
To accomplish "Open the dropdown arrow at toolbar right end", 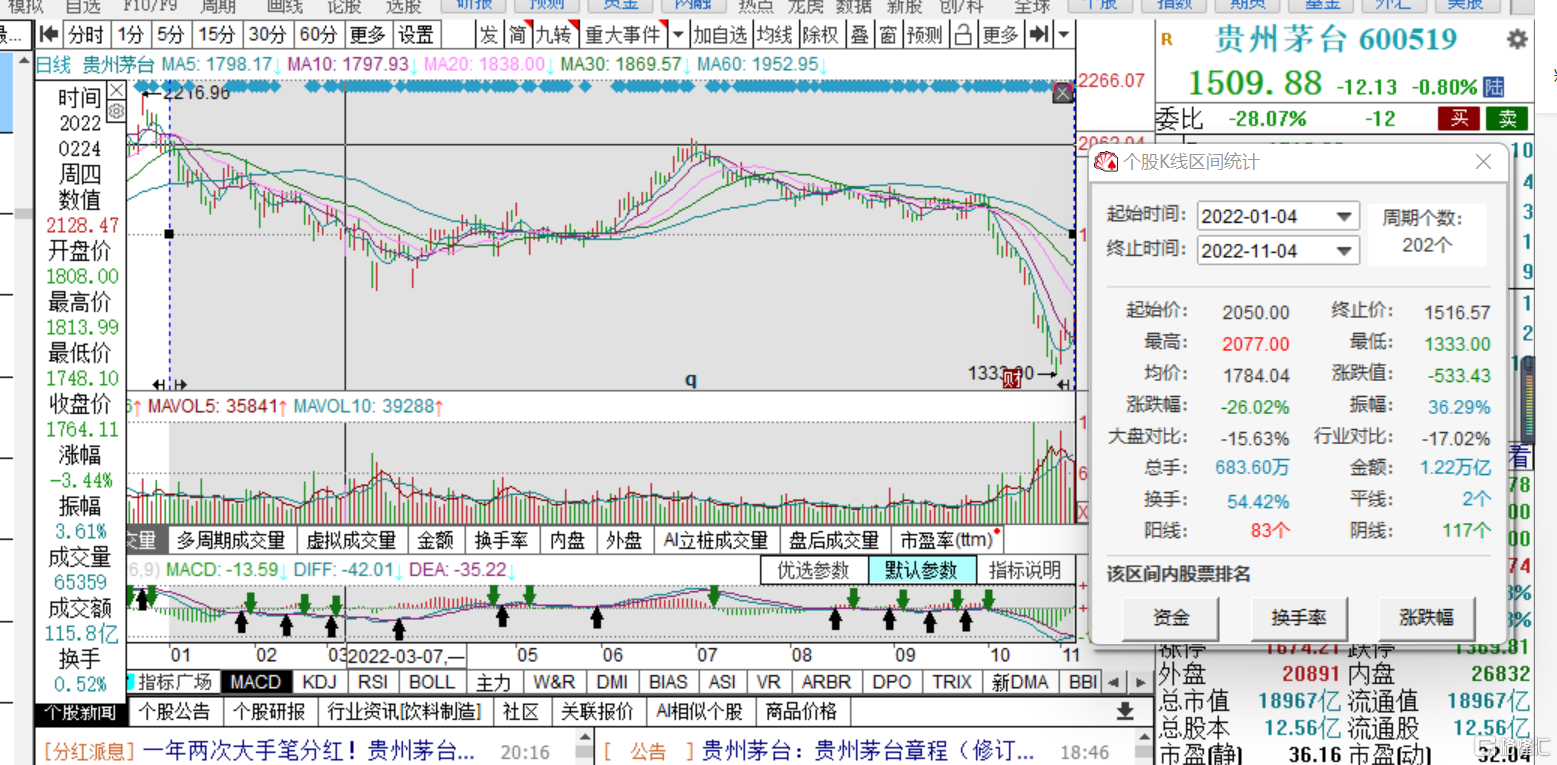I will point(1064,35).
